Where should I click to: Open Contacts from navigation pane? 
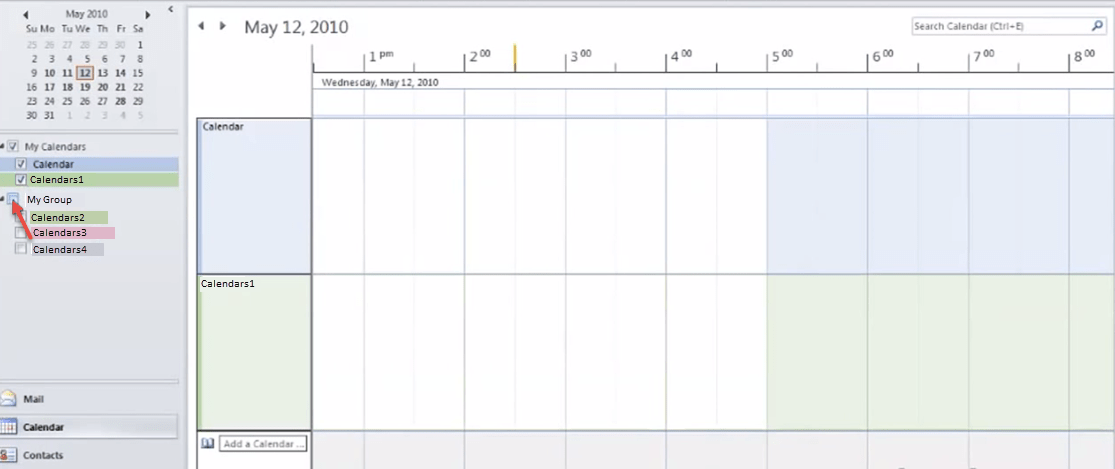9,455
